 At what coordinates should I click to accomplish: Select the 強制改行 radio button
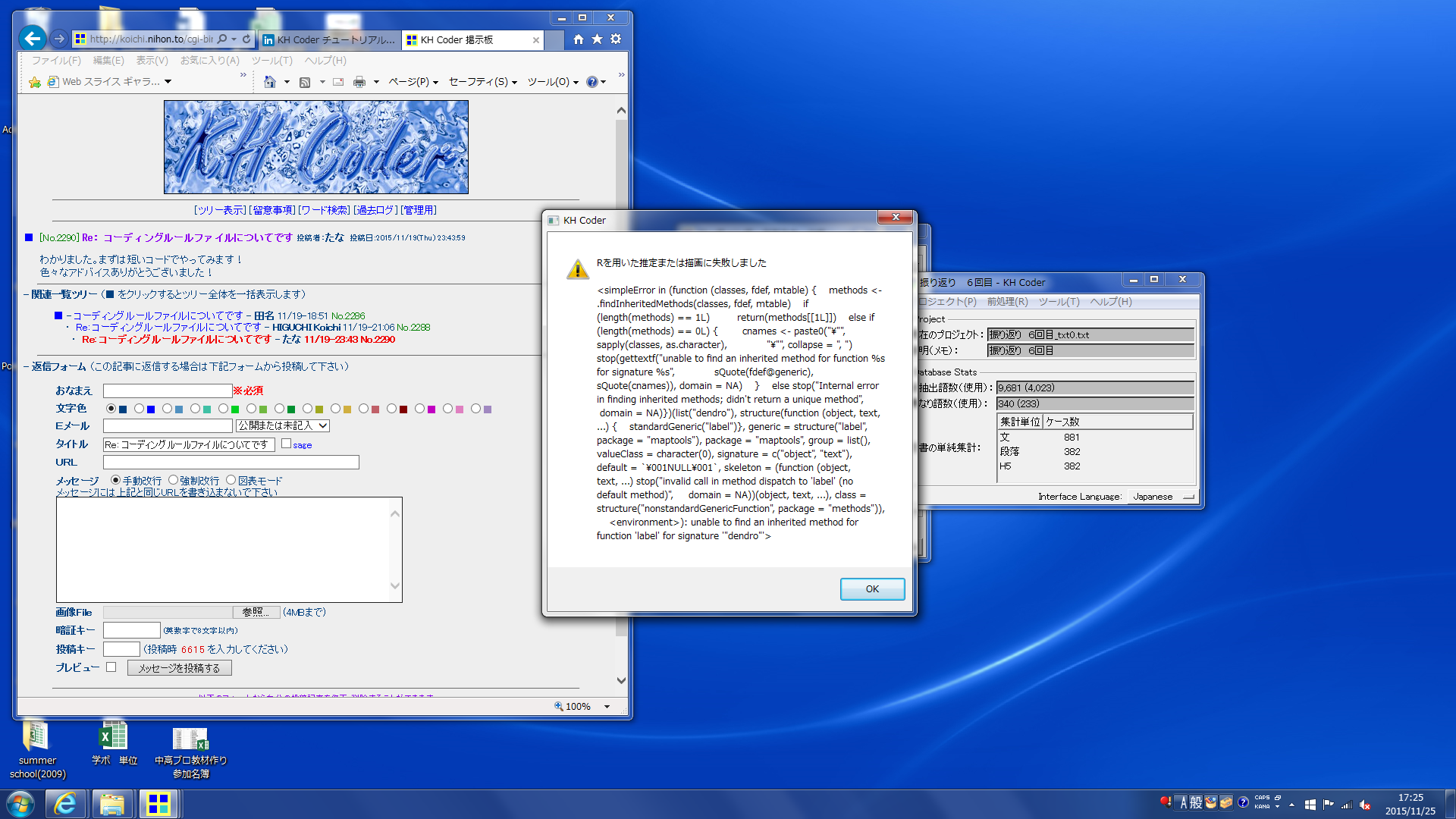(173, 480)
